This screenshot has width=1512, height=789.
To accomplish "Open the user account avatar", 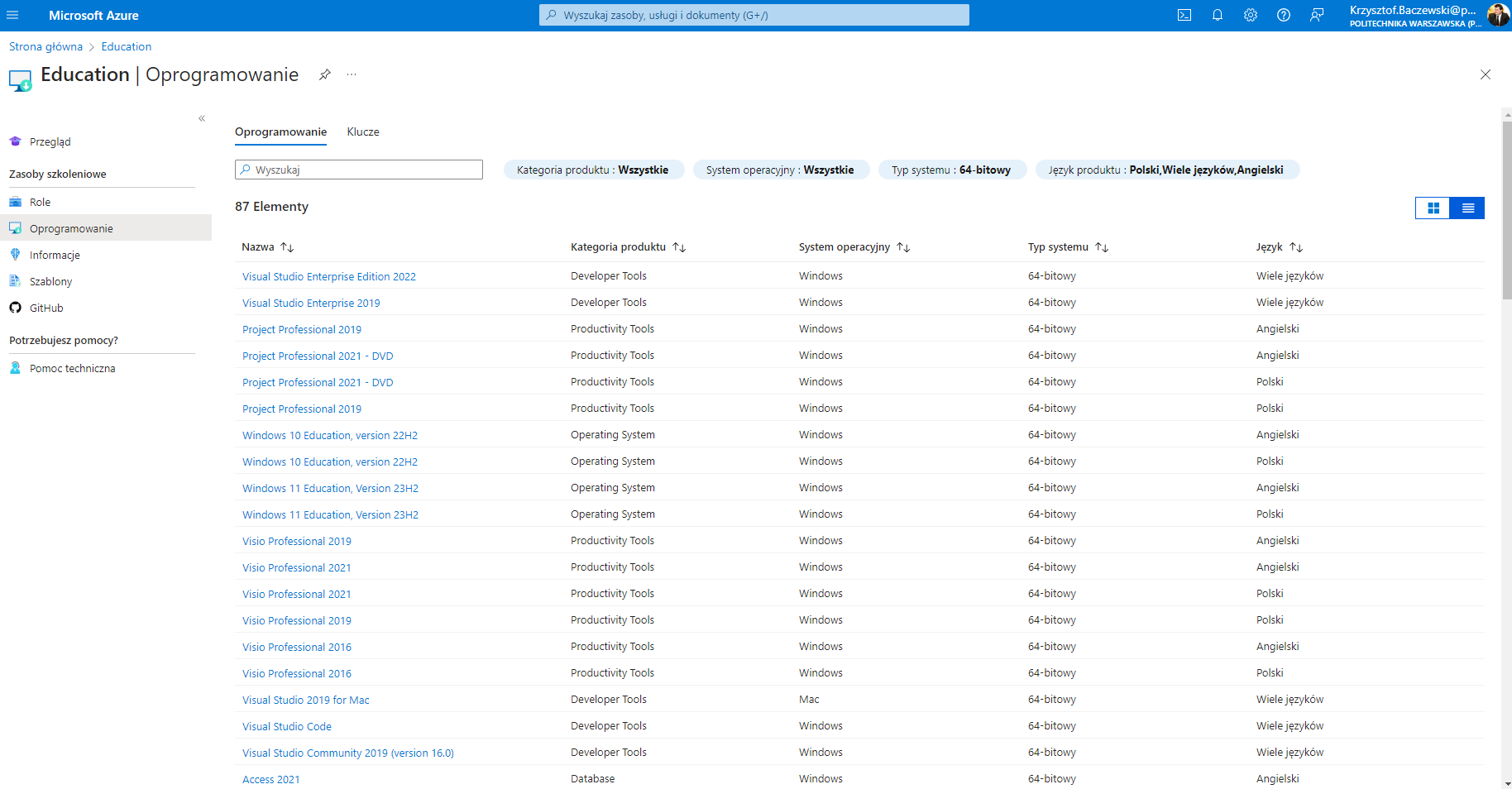I will pos(1498,15).
